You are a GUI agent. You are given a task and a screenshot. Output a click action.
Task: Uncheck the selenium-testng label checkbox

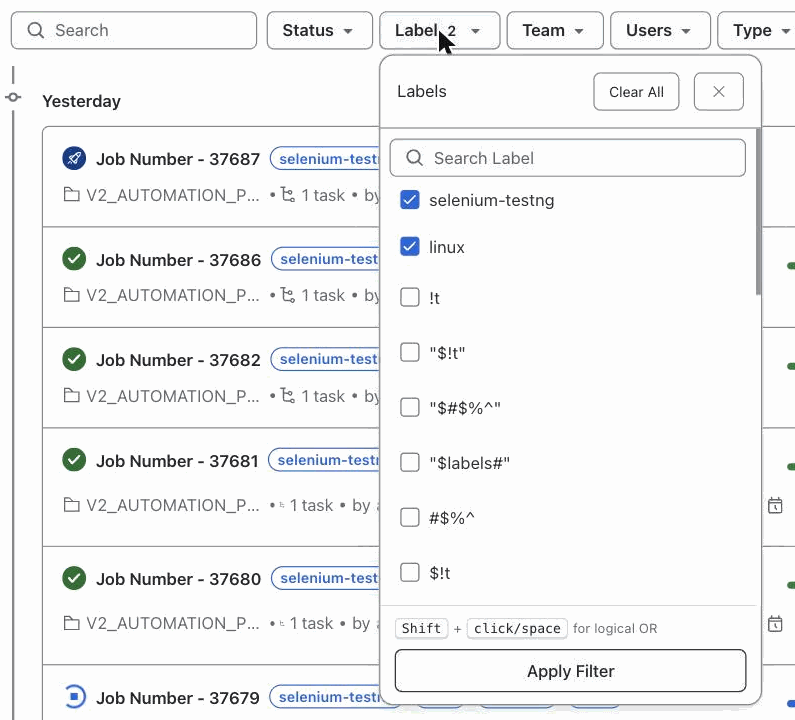point(410,200)
